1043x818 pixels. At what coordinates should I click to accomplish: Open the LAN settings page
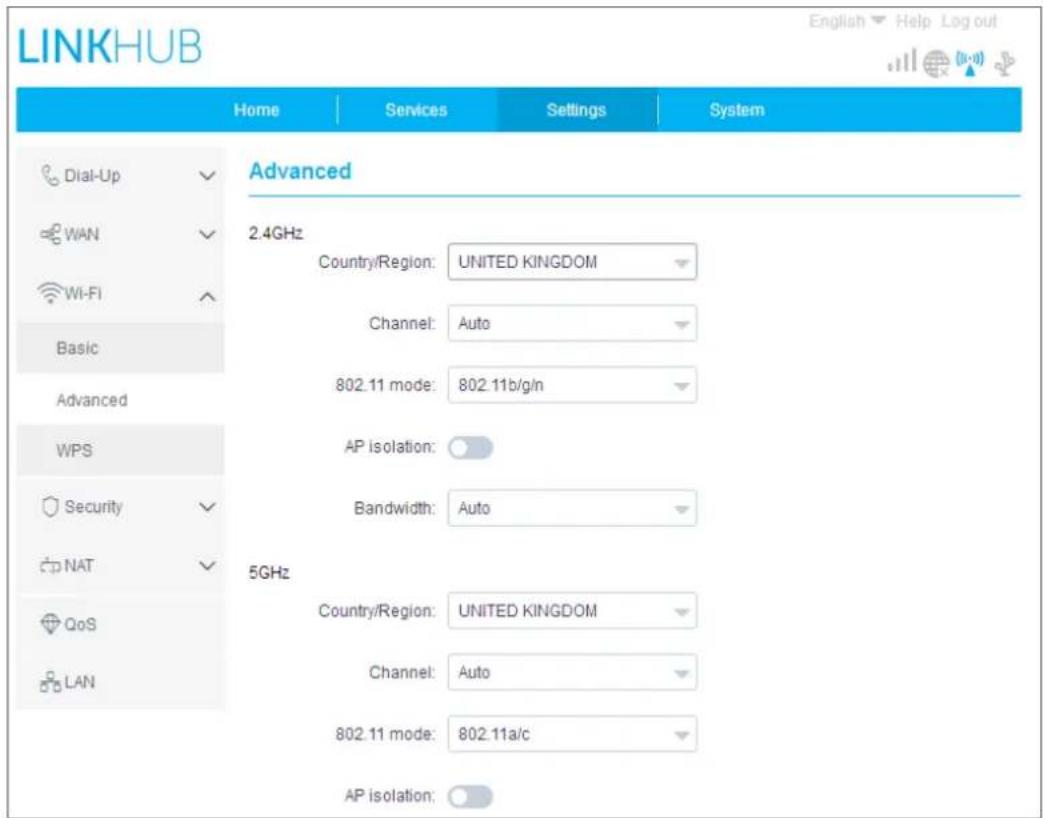pos(120,682)
